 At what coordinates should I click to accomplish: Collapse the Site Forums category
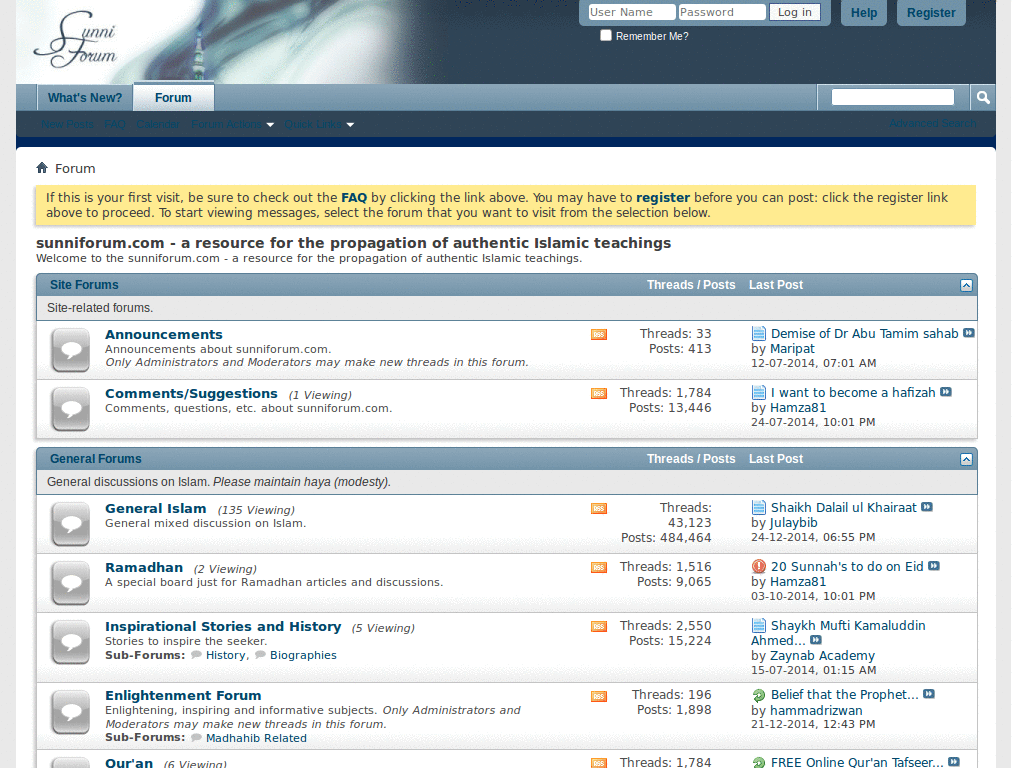point(967,285)
